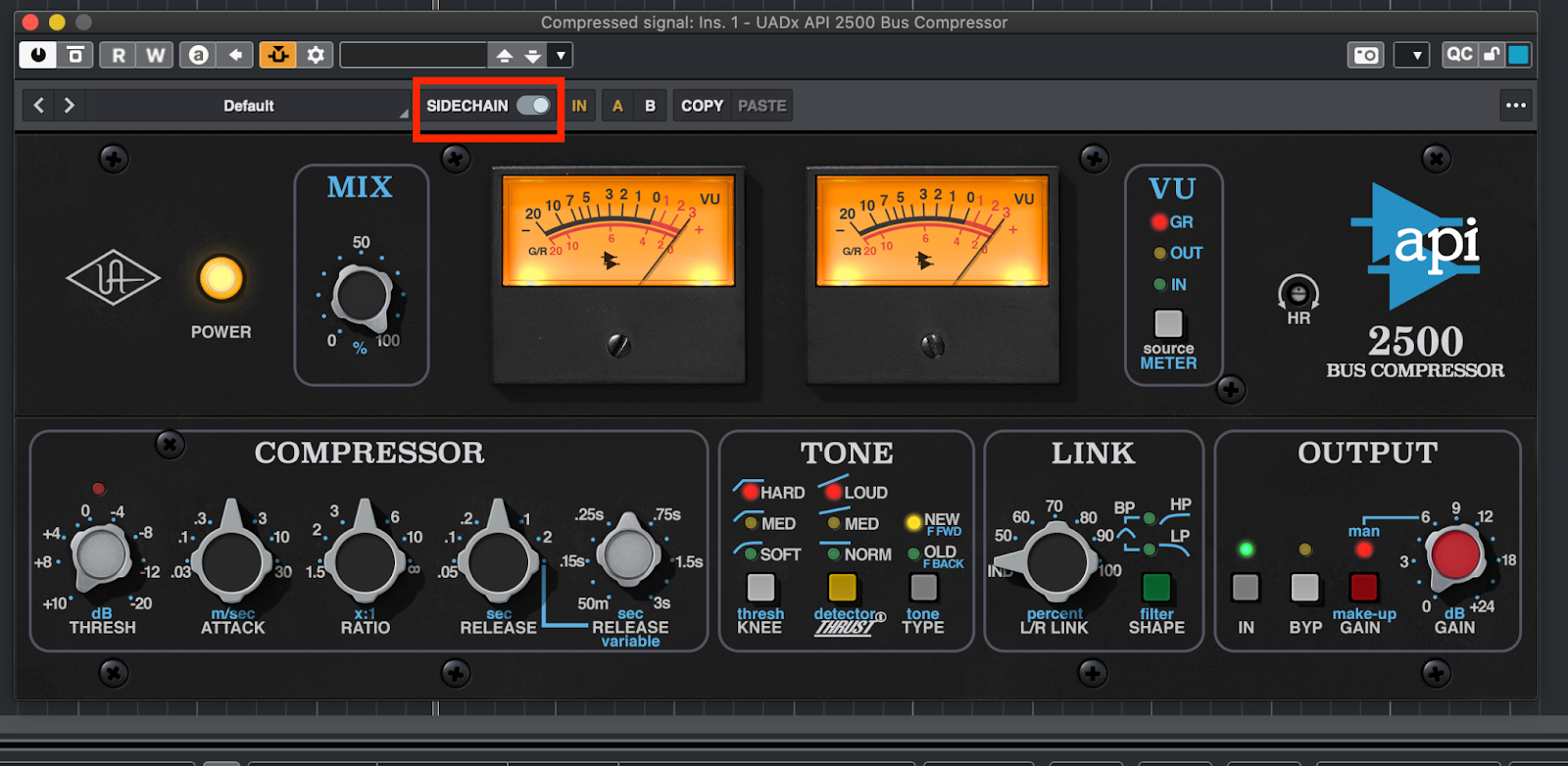Toggle the IN button in the plugin header

579,106
